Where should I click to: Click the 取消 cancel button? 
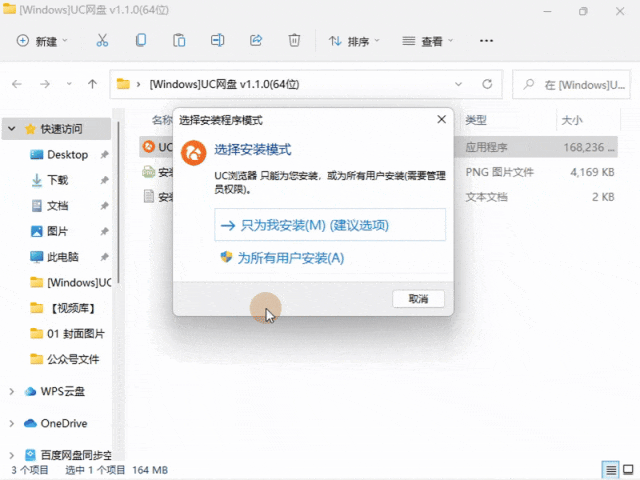coord(418,299)
